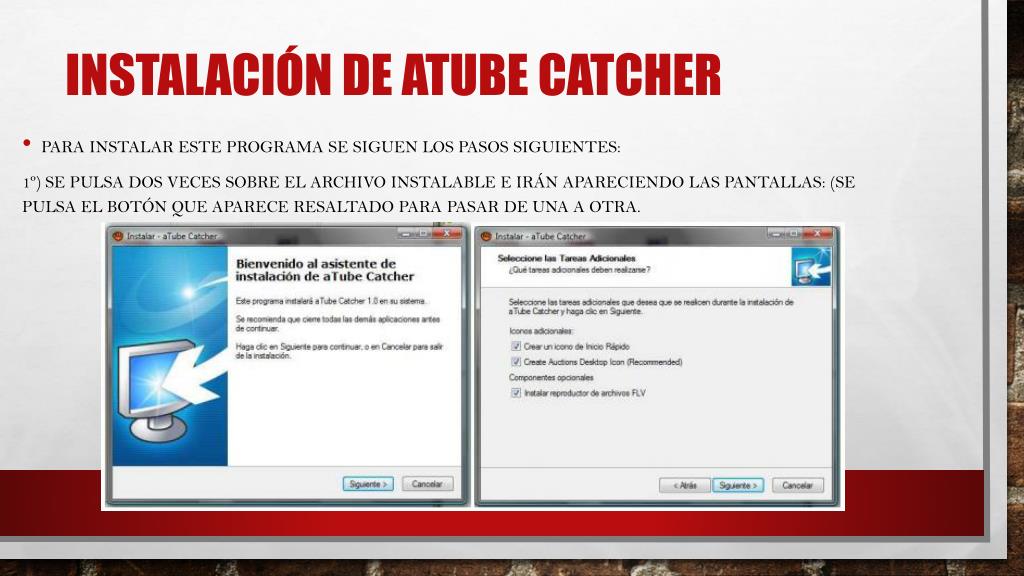Click the installer computer icon in Tareas Adicionales header
The image size is (1024, 576).
[x=811, y=266]
